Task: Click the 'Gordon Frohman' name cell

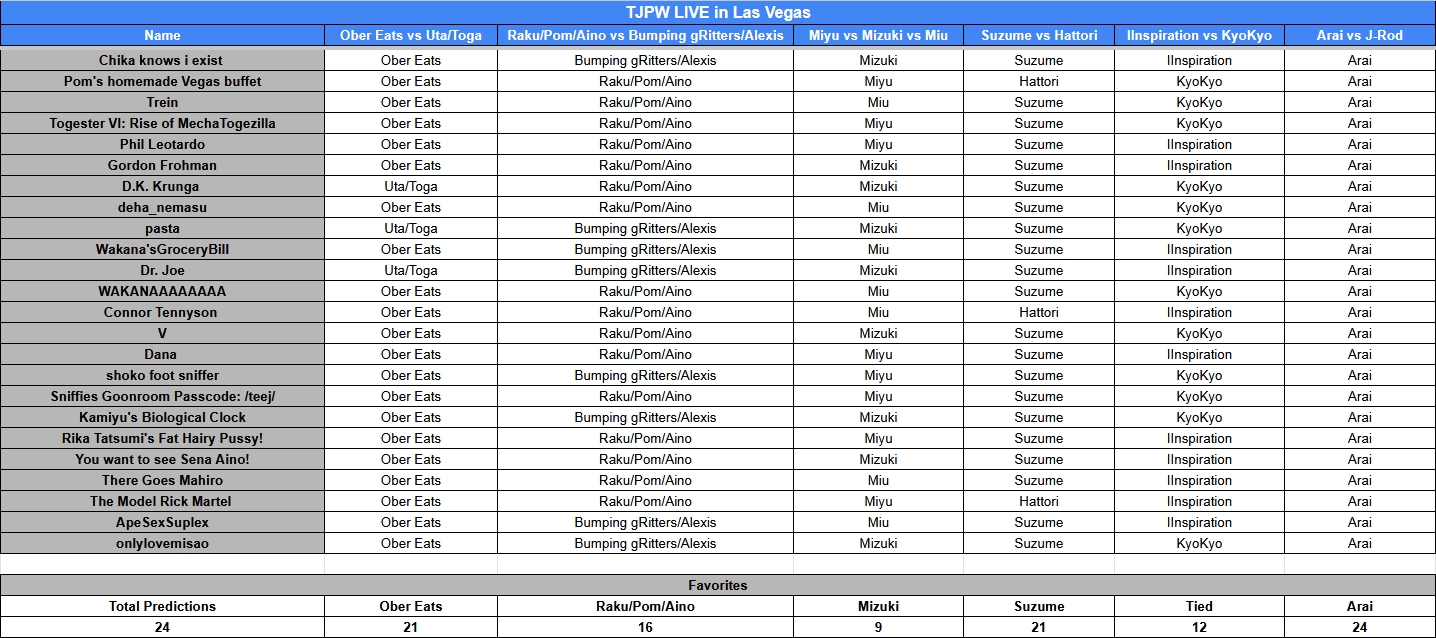Action: tap(162, 165)
